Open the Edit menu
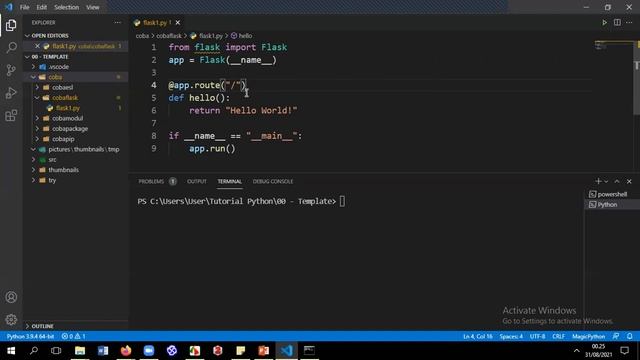Screen dimensions: 640x360 click(x=42, y=7)
